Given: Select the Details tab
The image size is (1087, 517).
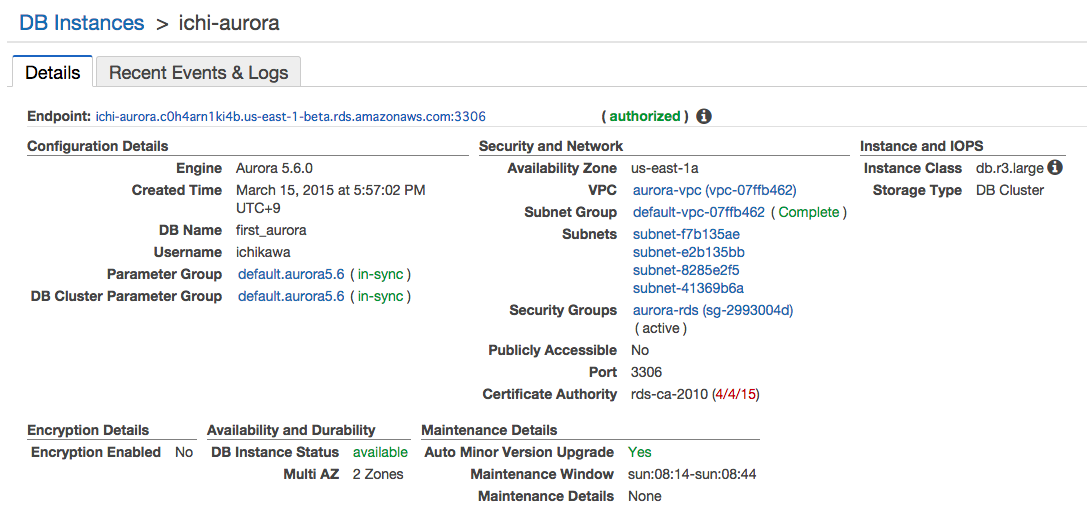Looking at the screenshot, I should tap(52, 72).
